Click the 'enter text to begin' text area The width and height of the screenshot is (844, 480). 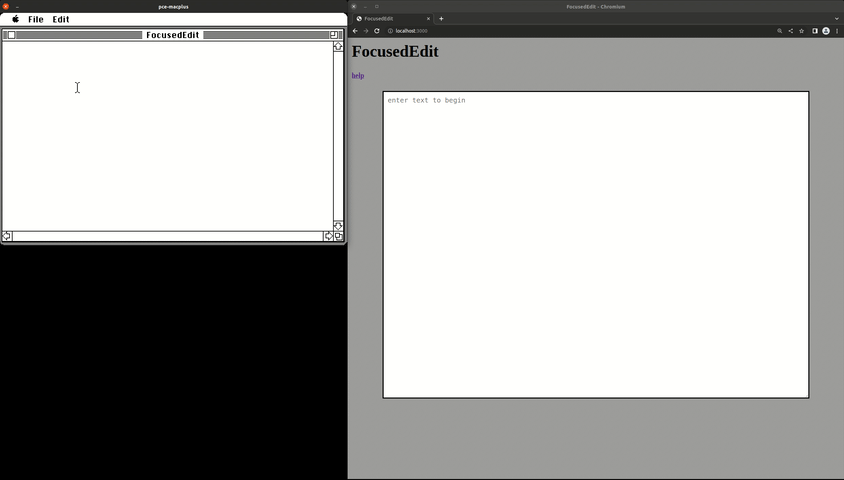click(x=595, y=245)
